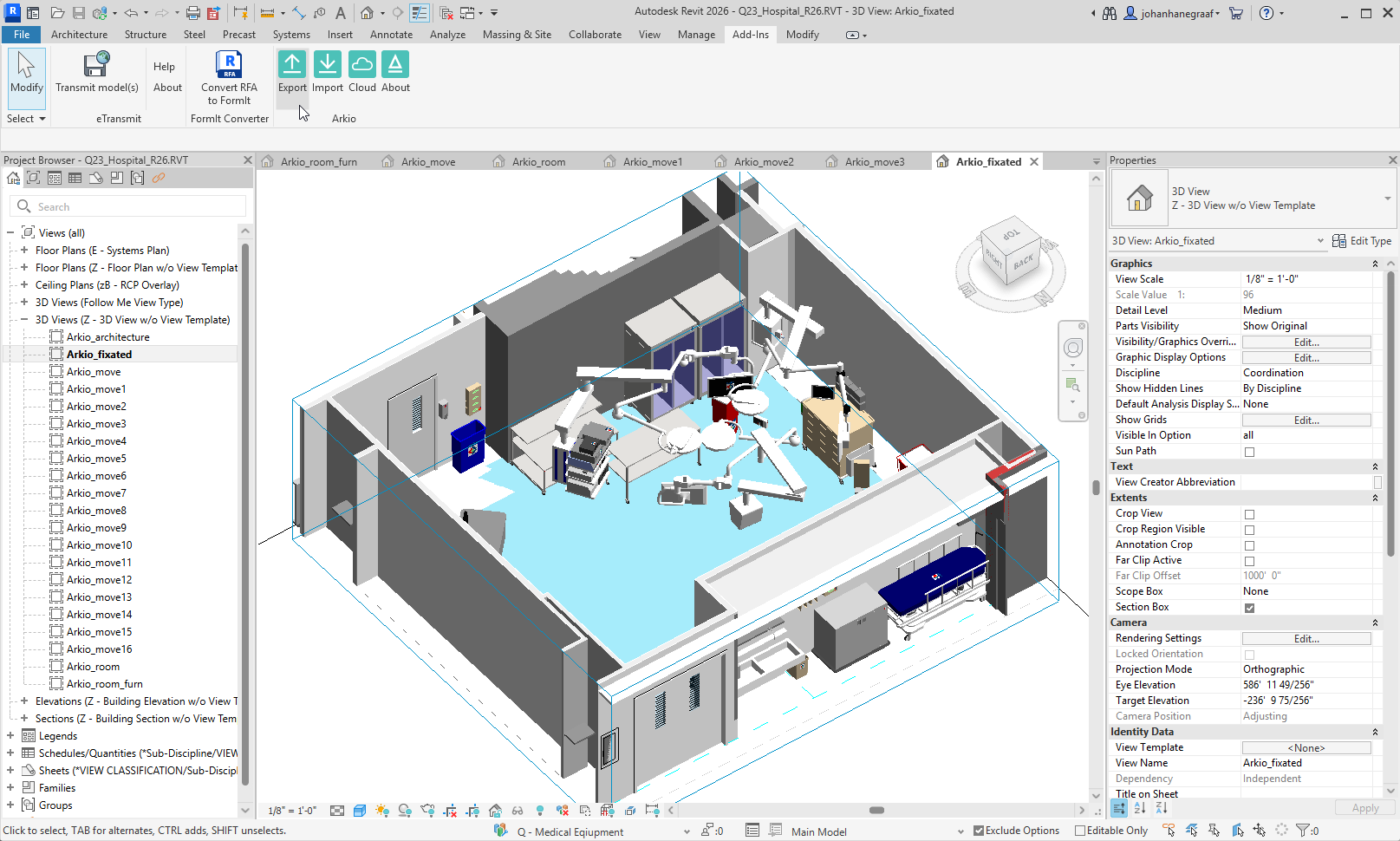This screenshot has width=1400, height=841.
Task: Toggle Crop Region Visible checkbox
Action: click(x=1249, y=530)
